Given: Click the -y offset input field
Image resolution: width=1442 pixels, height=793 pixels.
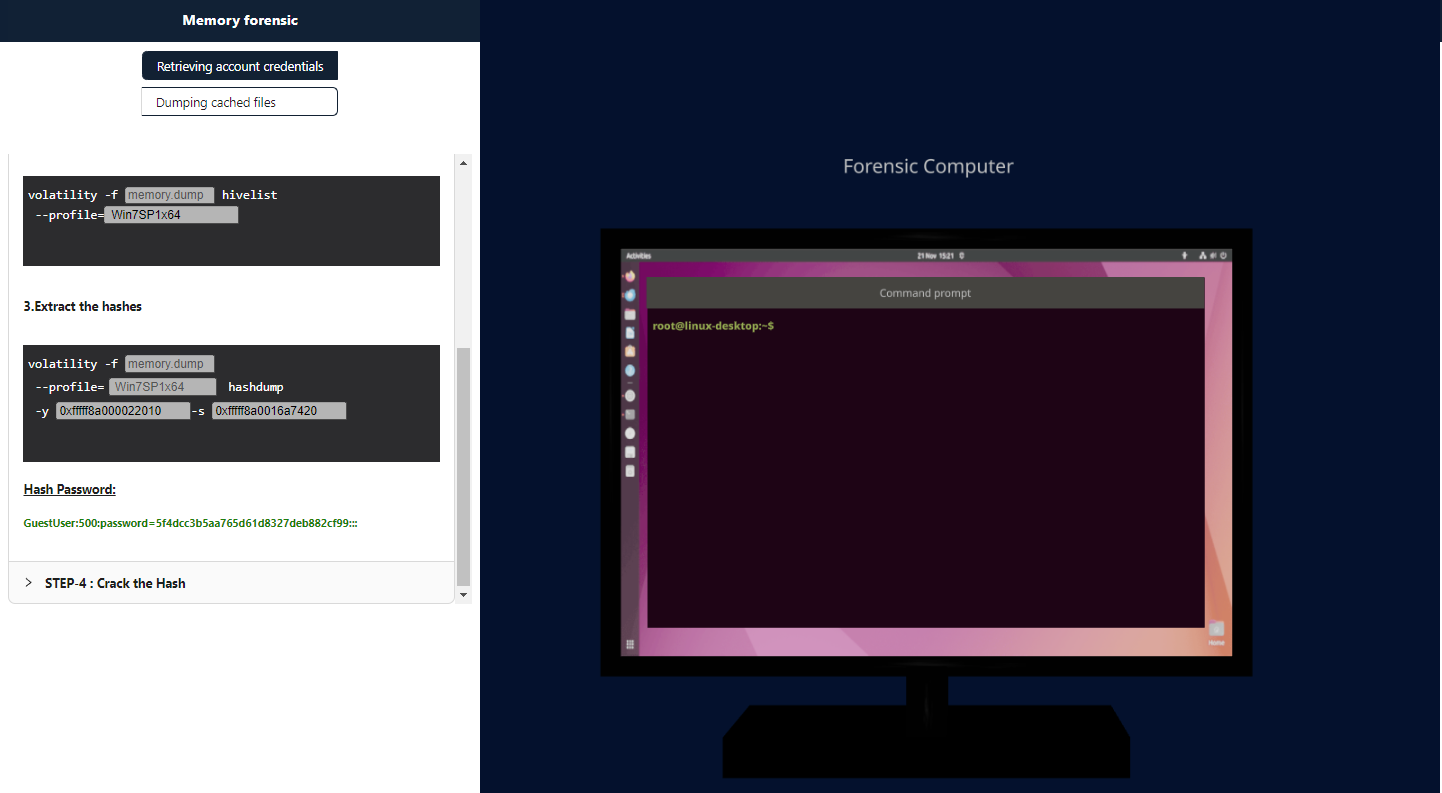Looking at the screenshot, I should [122, 411].
